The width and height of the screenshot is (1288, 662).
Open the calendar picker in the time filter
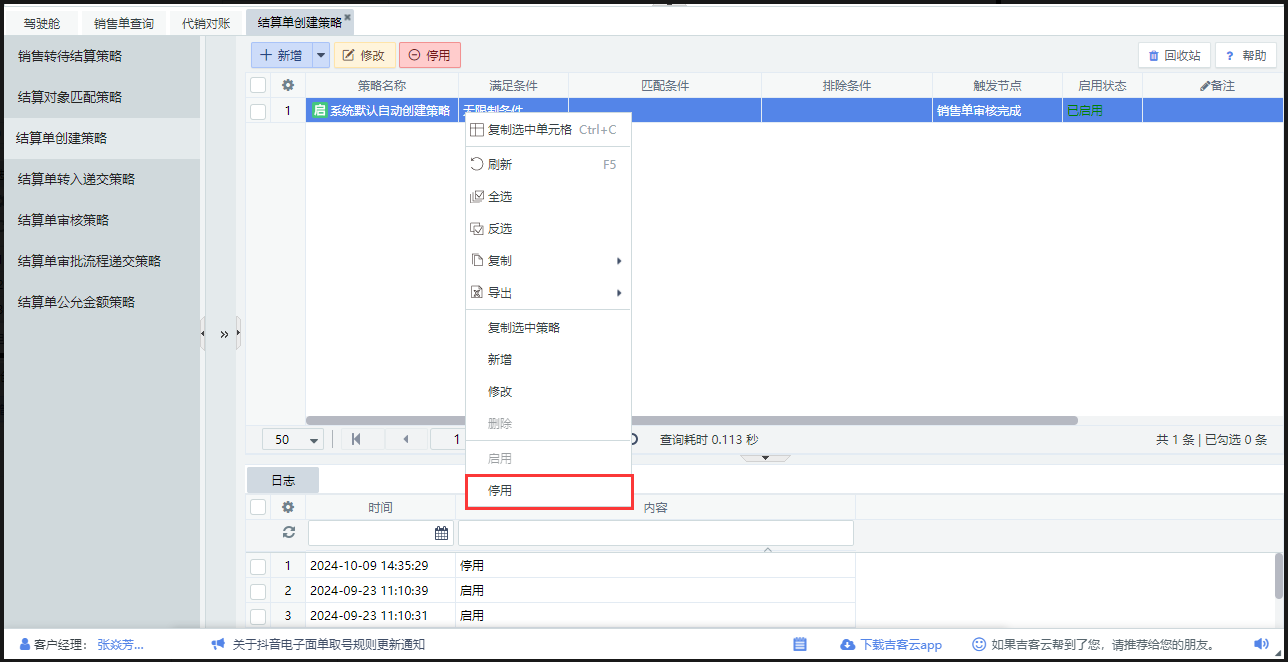(x=441, y=533)
